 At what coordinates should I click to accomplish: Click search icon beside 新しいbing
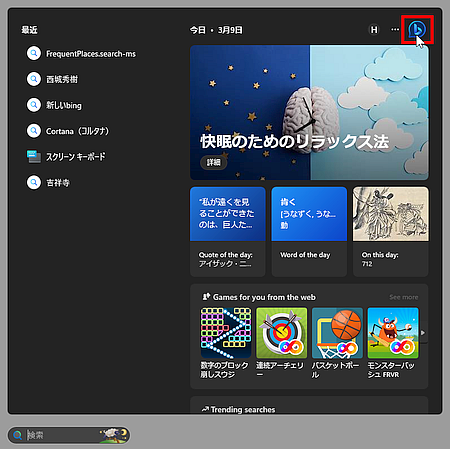[34, 105]
